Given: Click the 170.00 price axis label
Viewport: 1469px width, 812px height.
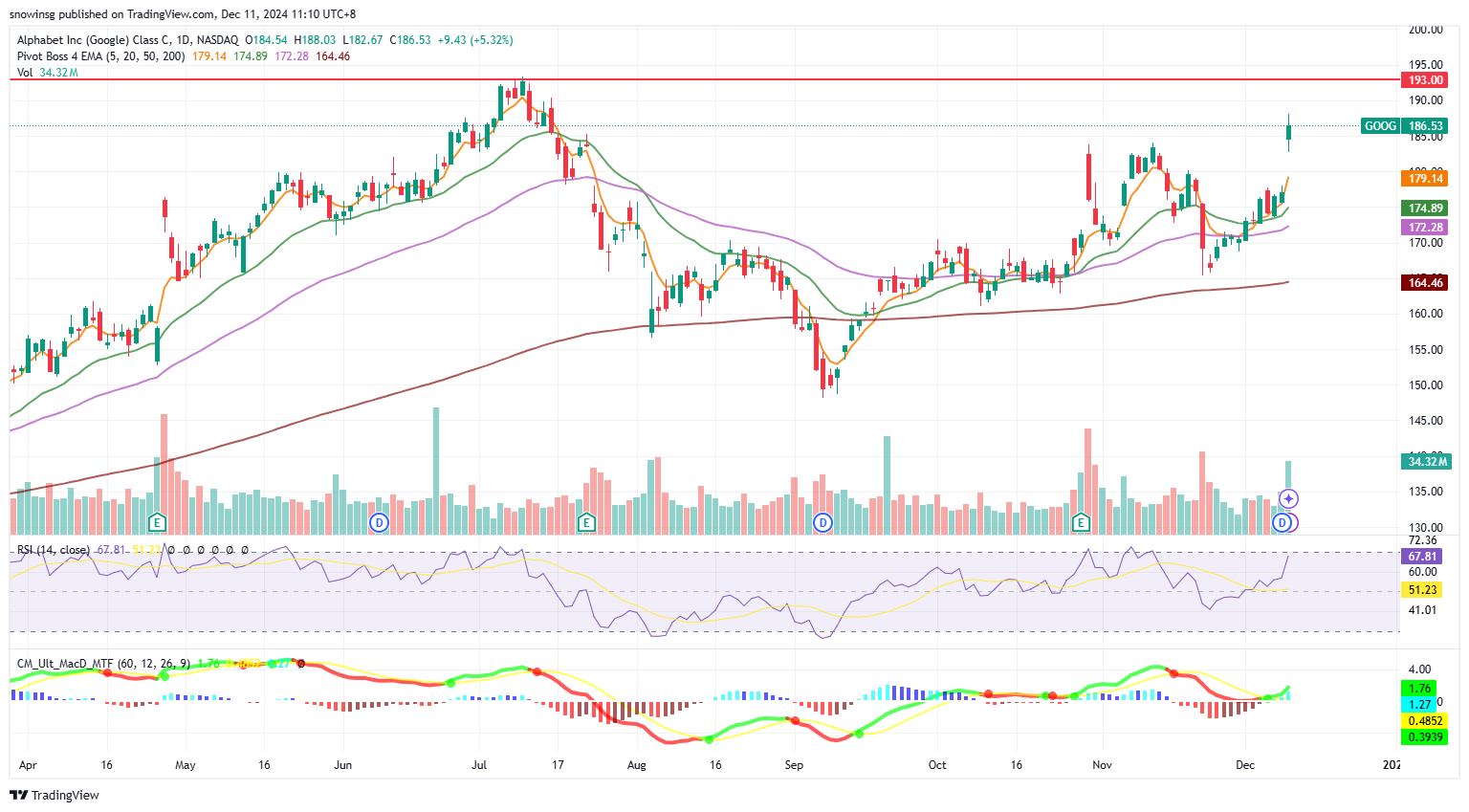Looking at the screenshot, I should pyautogui.click(x=1426, y=243).
